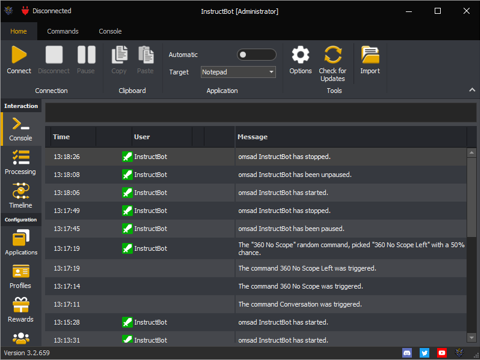This screenshot has width=480, height=360.
Task: Click the Version 3.2.659 status text
Action: coord(27,353)
